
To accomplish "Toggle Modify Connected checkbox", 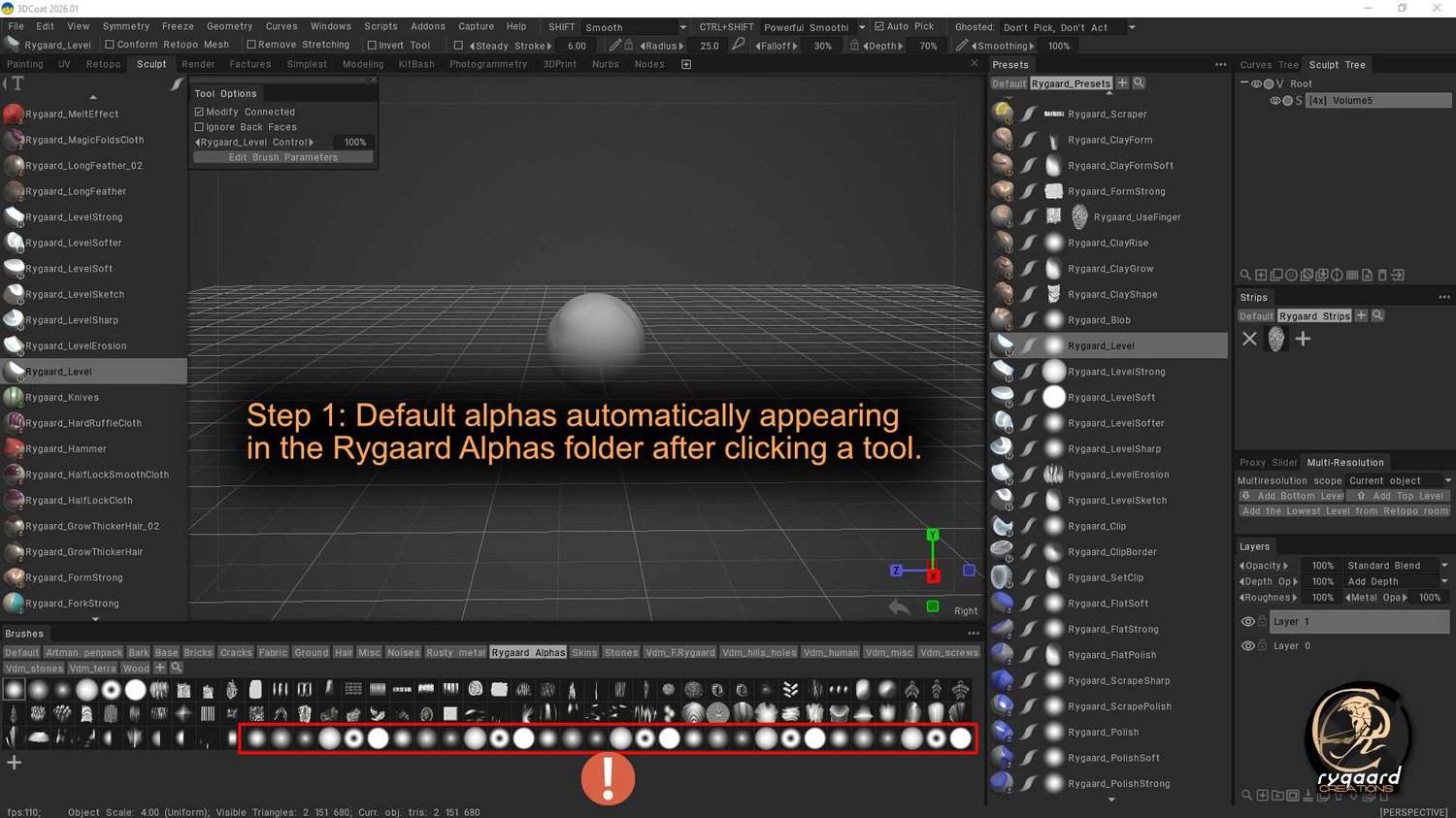I will click(199, 112).
